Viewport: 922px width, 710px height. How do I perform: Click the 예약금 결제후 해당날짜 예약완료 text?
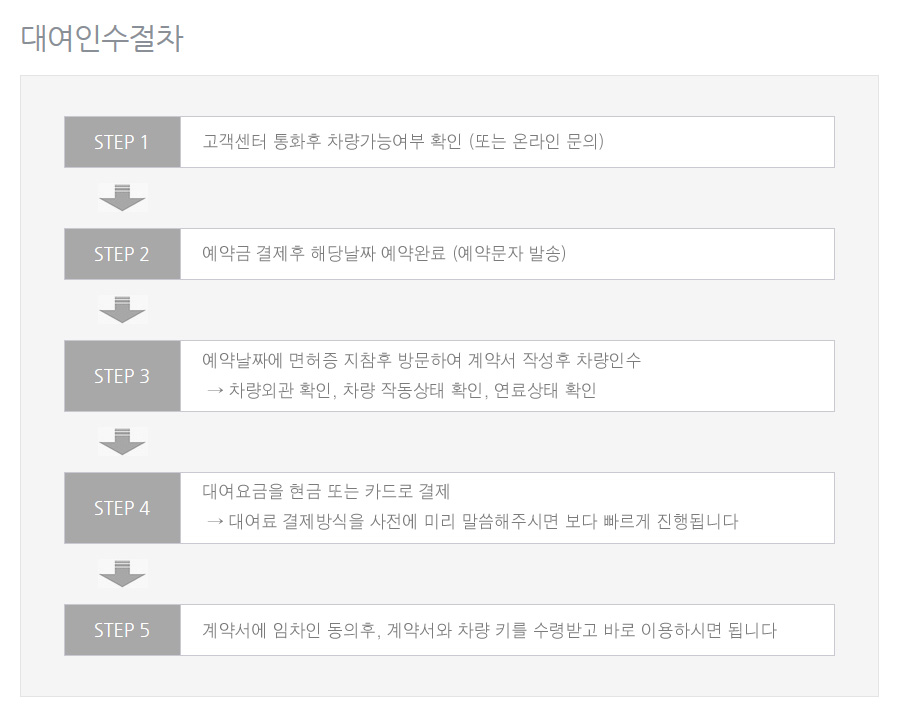coord(323,254)
